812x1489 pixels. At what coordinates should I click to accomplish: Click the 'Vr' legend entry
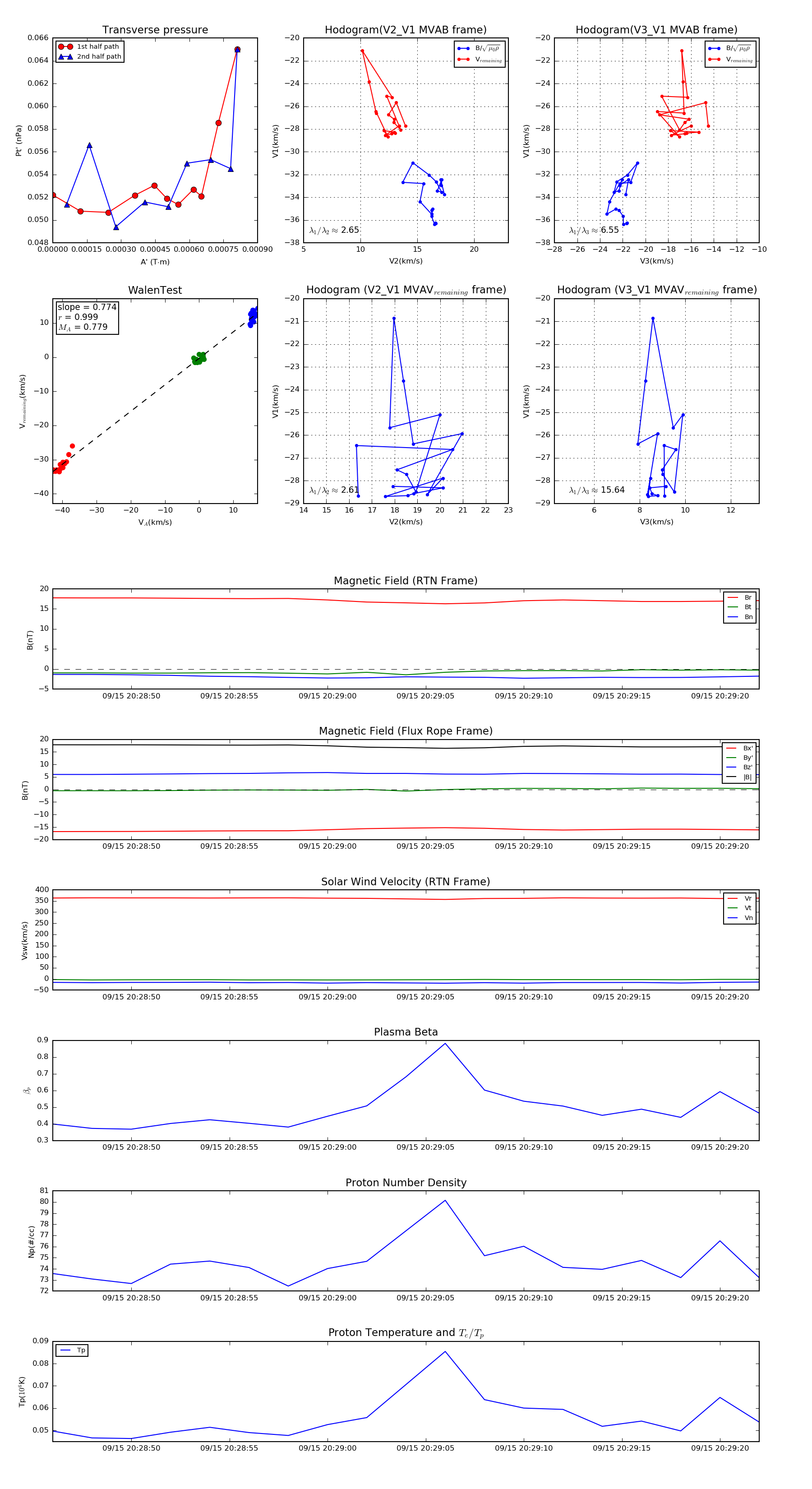point(740,898)
